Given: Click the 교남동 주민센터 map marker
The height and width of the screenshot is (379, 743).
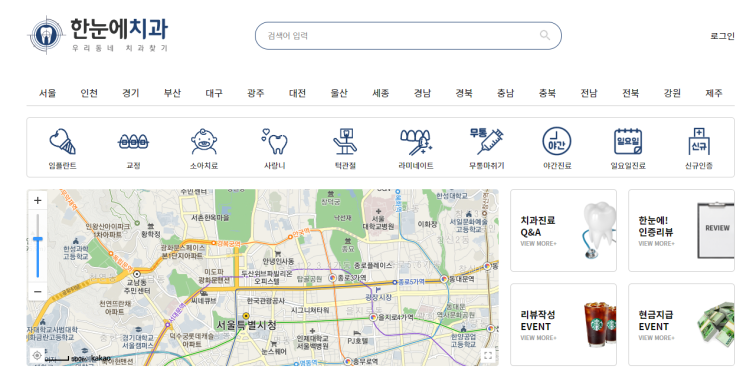Looking at the screenshot, I should pos(137,274).
